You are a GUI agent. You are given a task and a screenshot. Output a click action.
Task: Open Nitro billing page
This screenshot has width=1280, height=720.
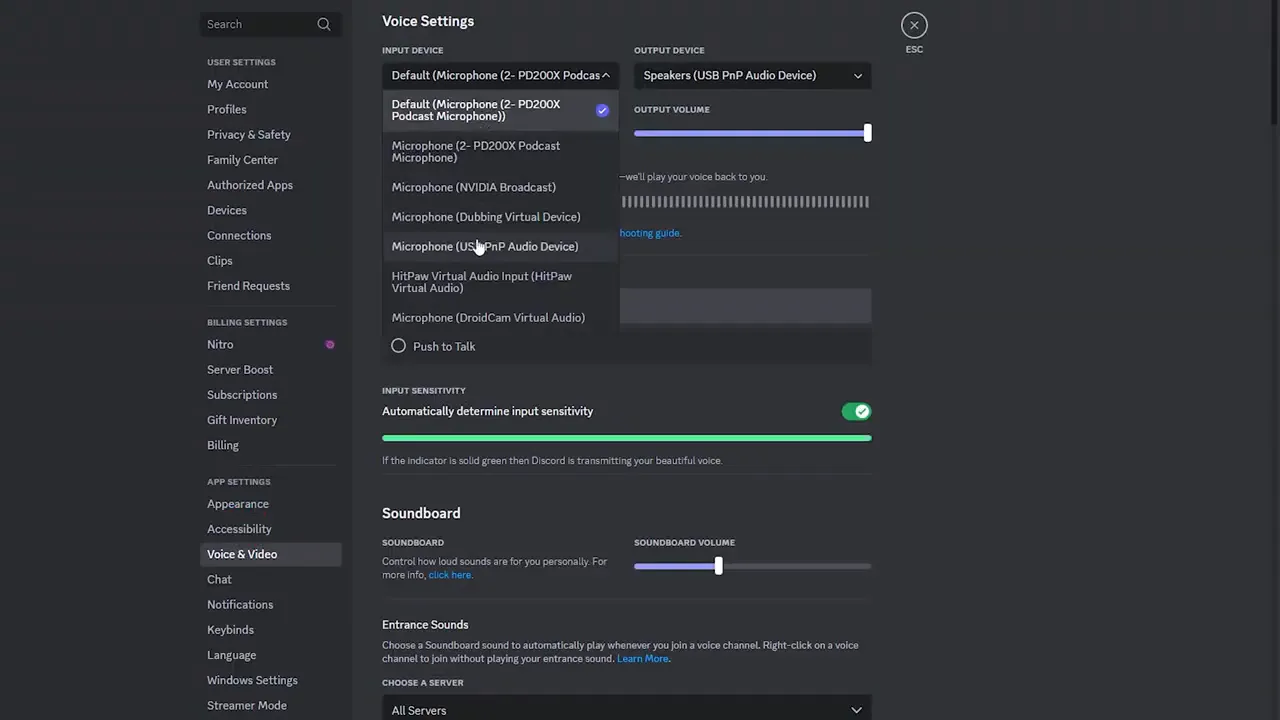pos(270,344)
